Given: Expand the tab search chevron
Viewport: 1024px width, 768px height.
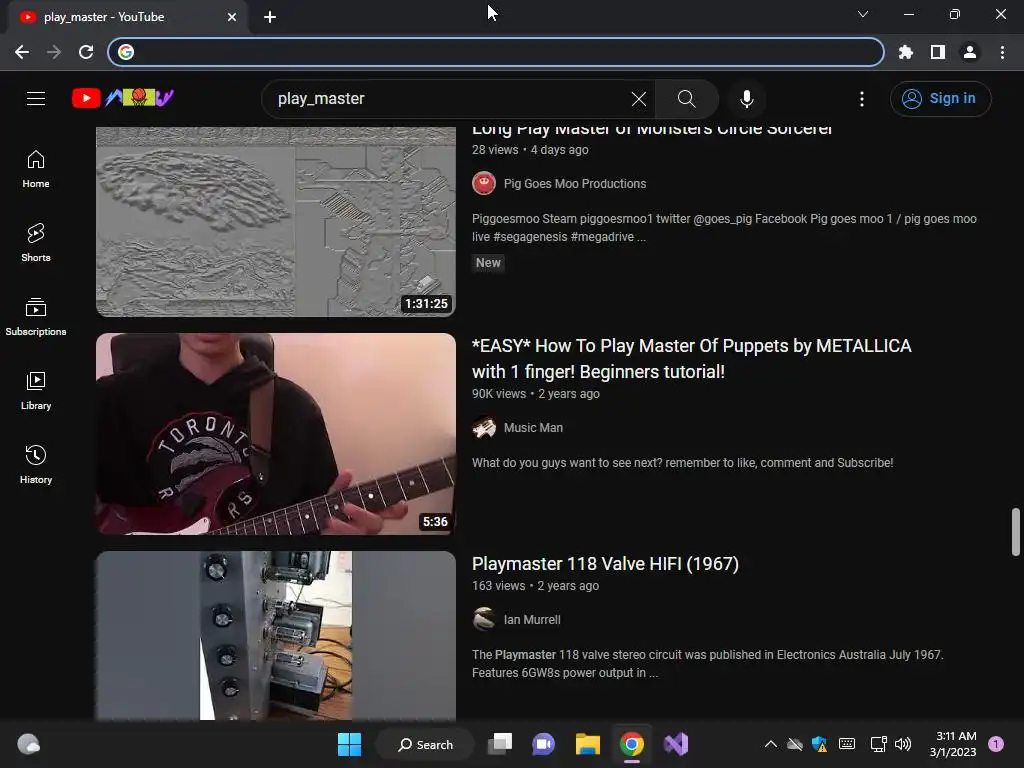Looking at the screenshot, I should coord(863,14).
